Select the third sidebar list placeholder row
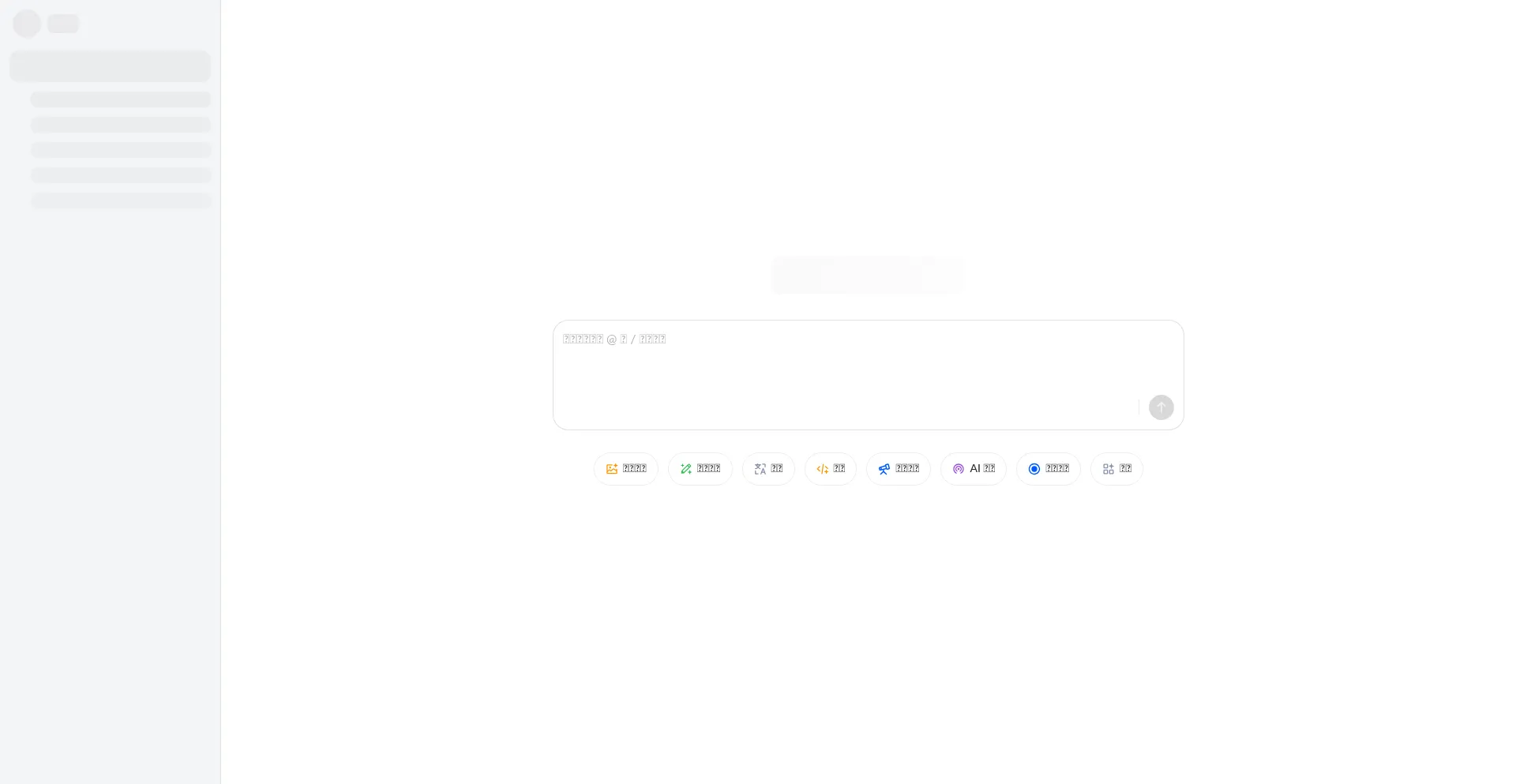The height and width of the screenshot is (784, 1516). point(121,150)
